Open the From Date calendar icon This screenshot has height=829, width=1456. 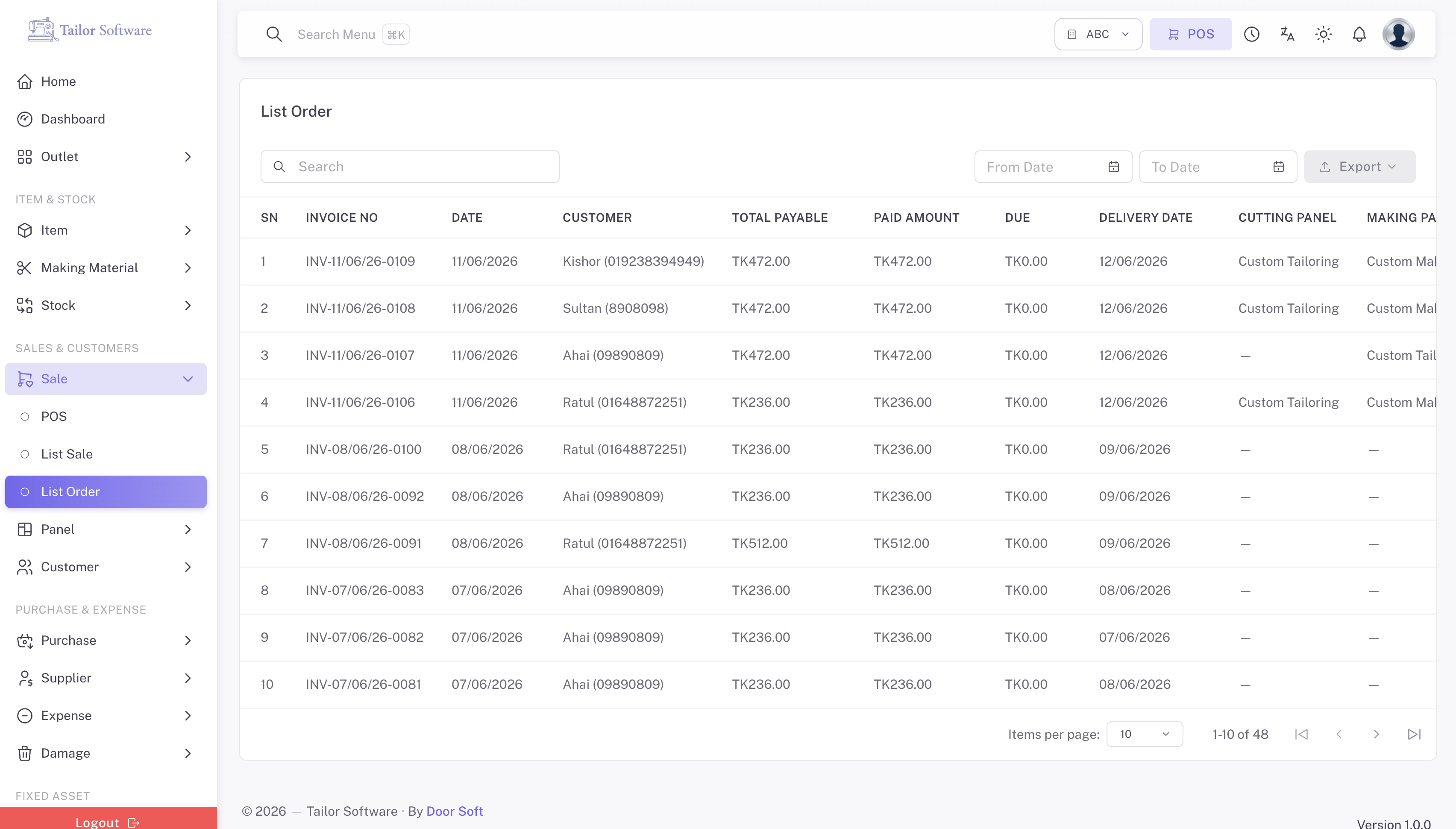tap(1114, 167)
